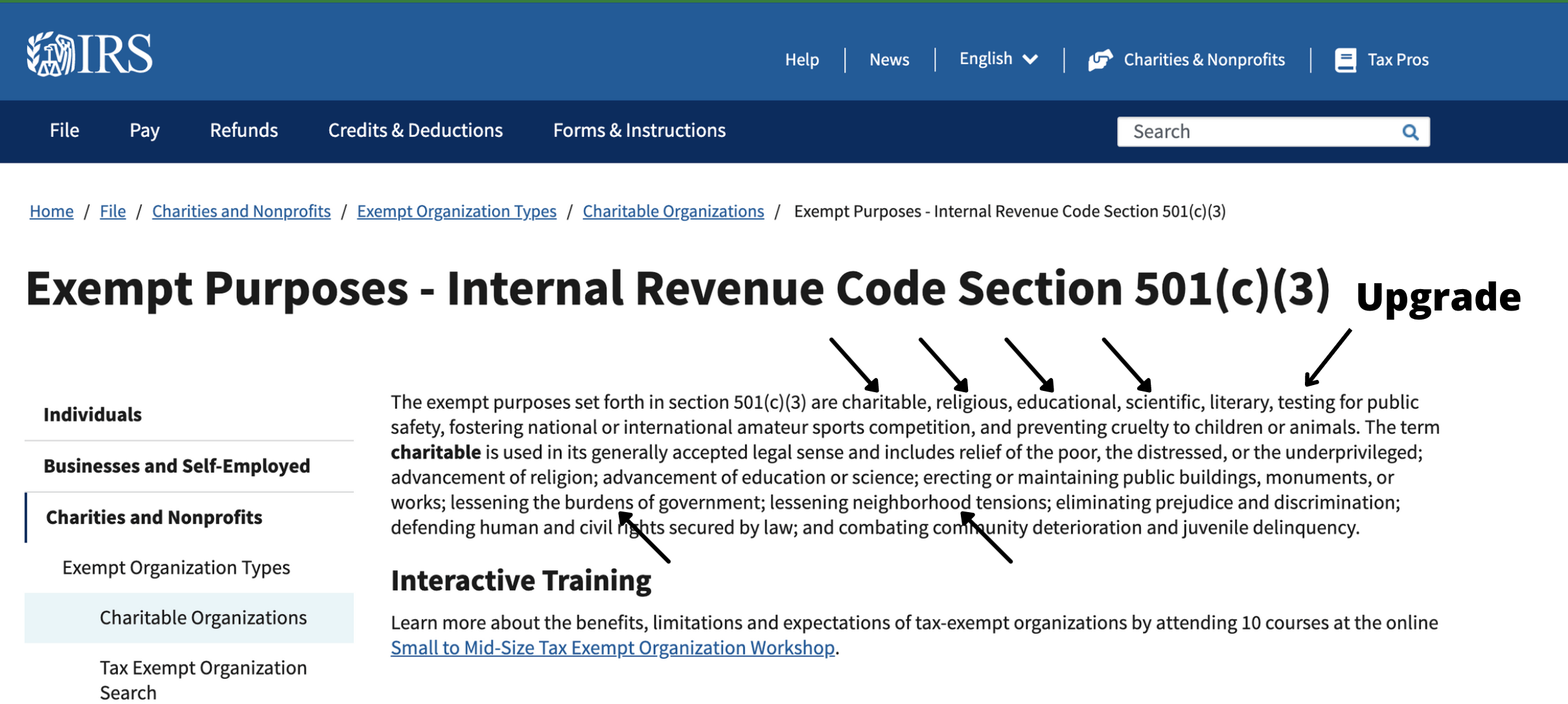Open the File menu
Image resolution: width=1568 pixels, height=704 pixels.
(64, 130)
